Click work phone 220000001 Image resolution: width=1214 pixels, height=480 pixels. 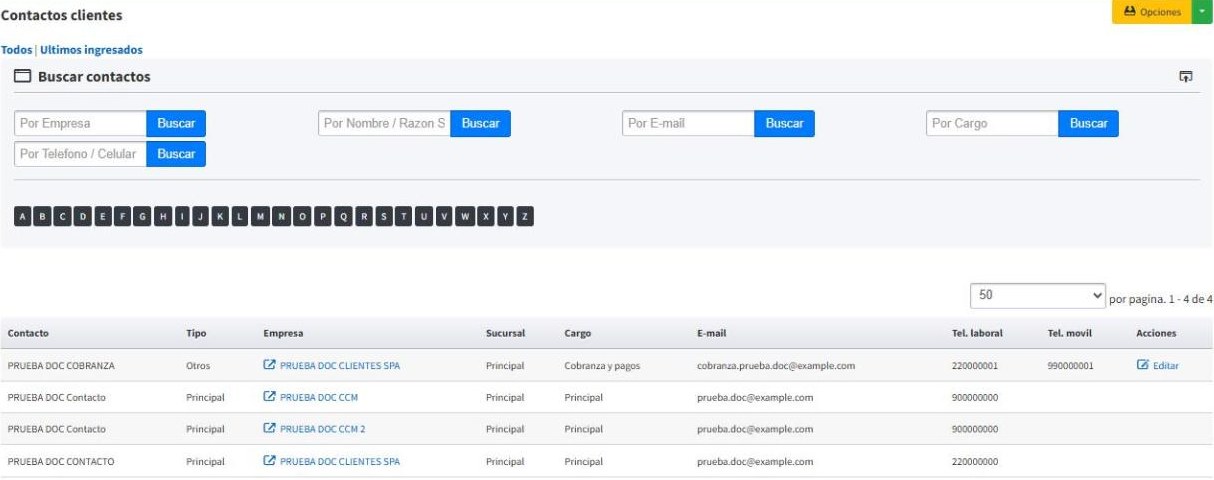[975, 366]
